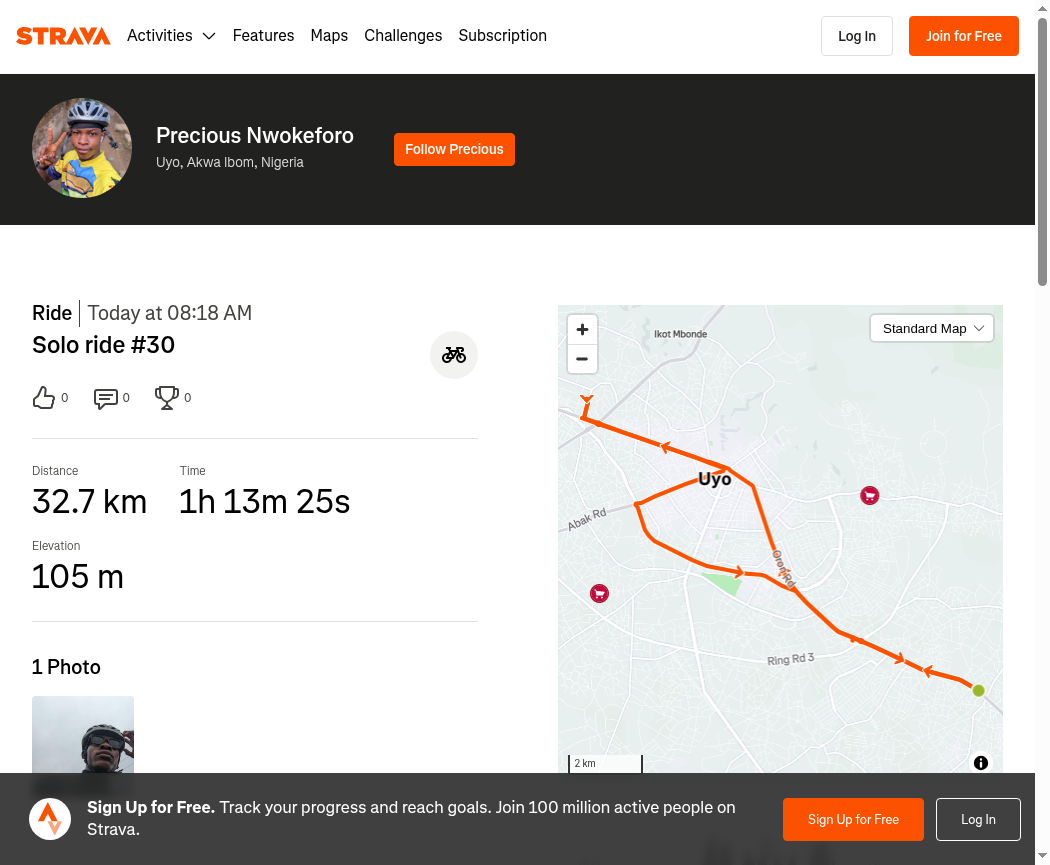Follow Precious with the orange button

coord(454,149)
